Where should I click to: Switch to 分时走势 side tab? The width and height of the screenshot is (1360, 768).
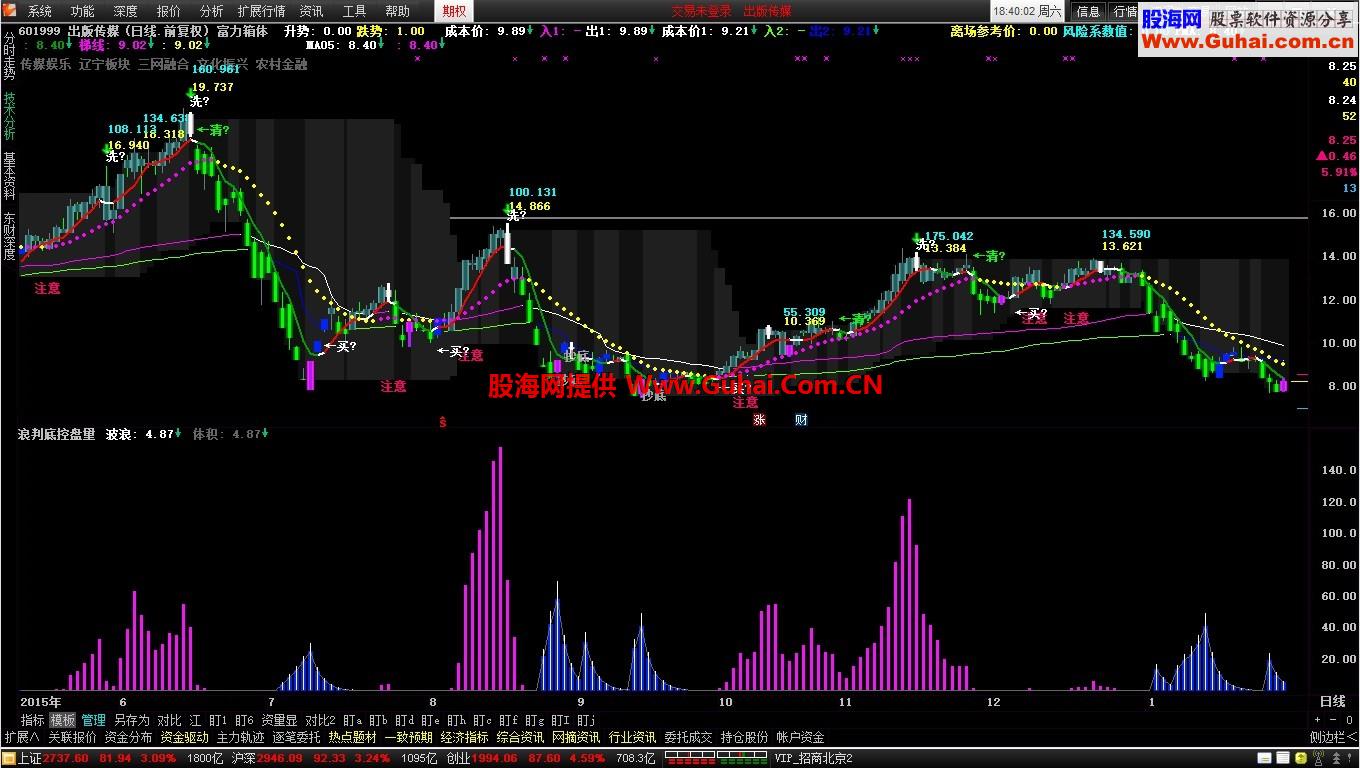tap(9, 56)
